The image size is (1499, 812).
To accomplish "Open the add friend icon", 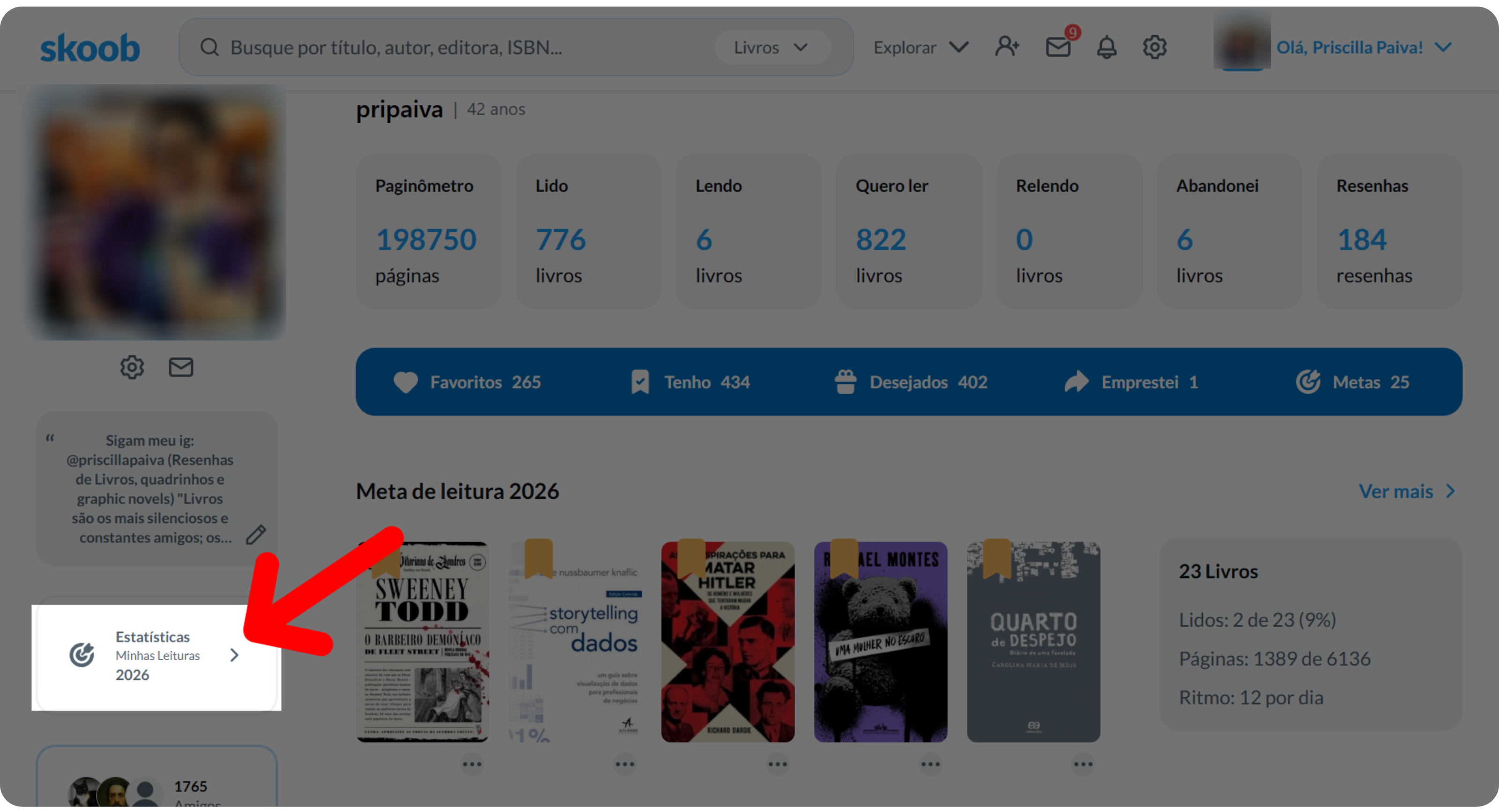I will pyautogui.click(x=1007, y=47).
